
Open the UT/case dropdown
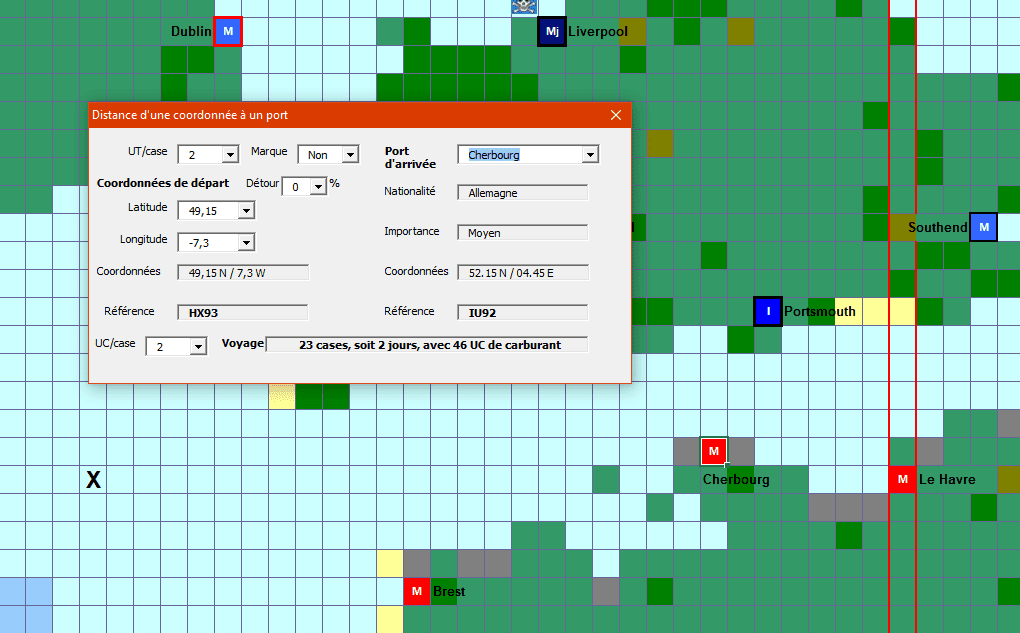(230, 155)
